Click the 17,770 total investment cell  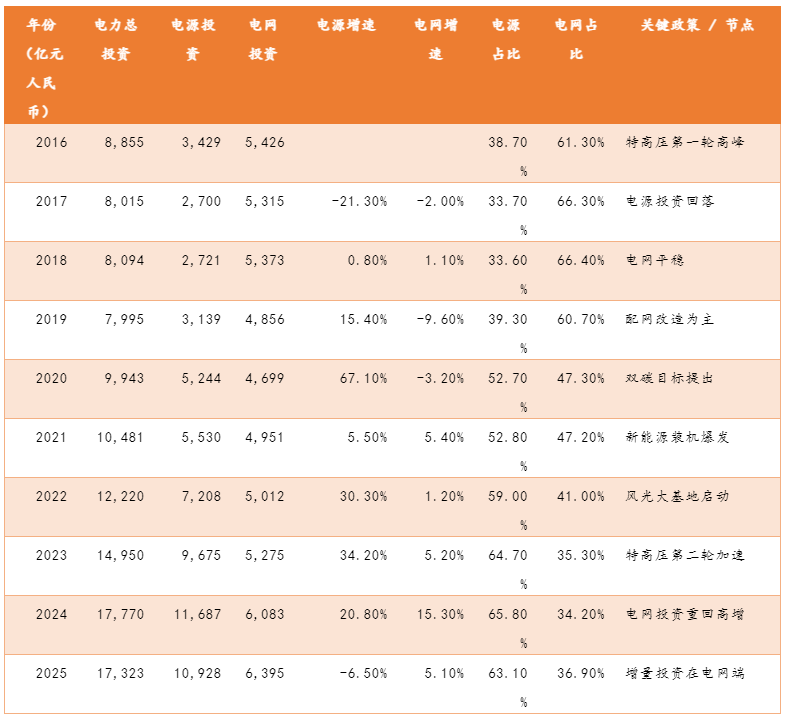(x=120, y=614)
